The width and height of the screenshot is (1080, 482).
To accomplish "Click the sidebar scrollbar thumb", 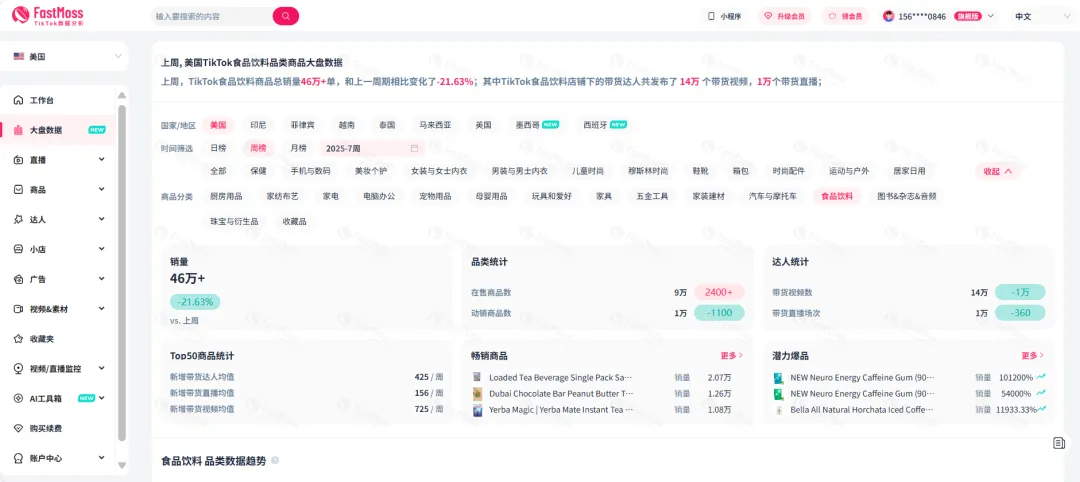I will point(122,273).
